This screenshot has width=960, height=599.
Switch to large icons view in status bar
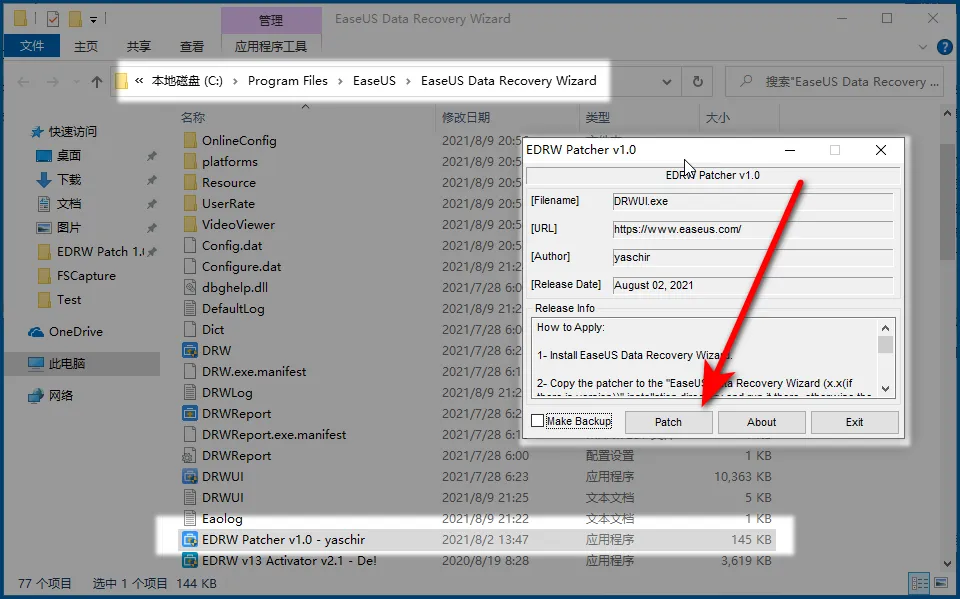click(x=941, y=584)
